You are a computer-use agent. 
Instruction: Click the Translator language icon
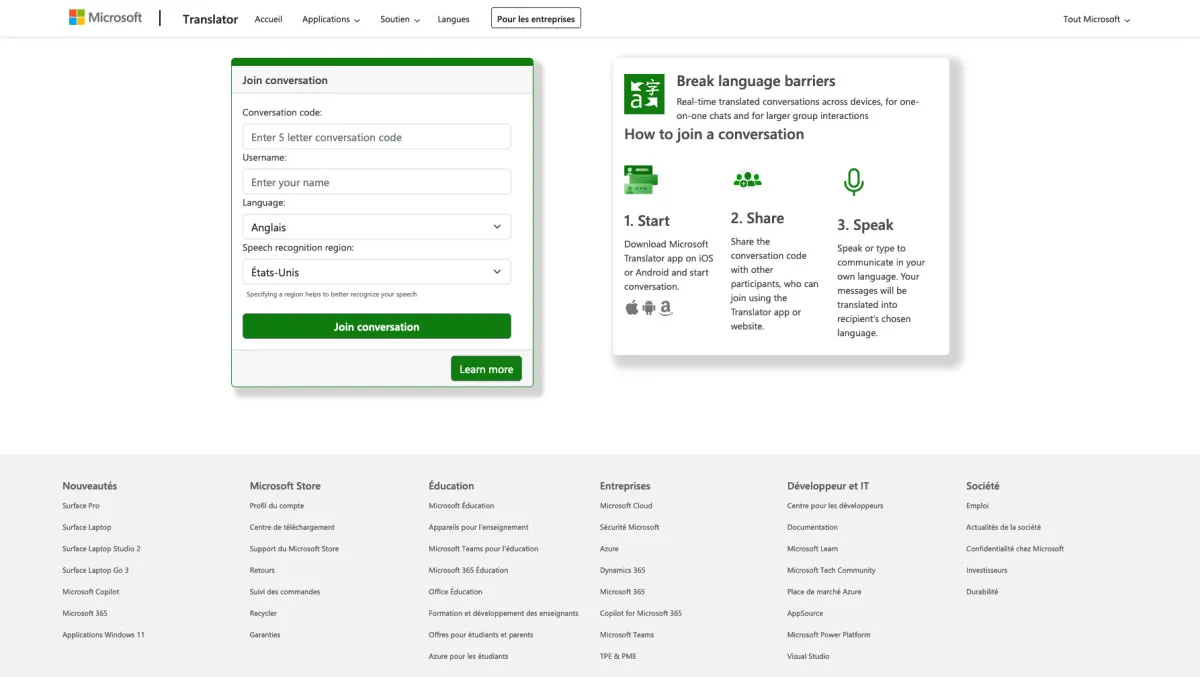tap(644, 94)
